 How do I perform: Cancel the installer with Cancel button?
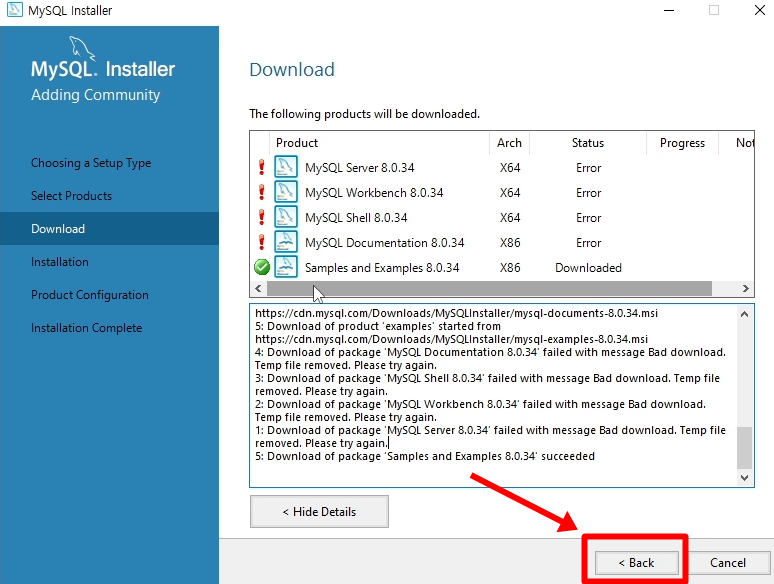[728, 563]
